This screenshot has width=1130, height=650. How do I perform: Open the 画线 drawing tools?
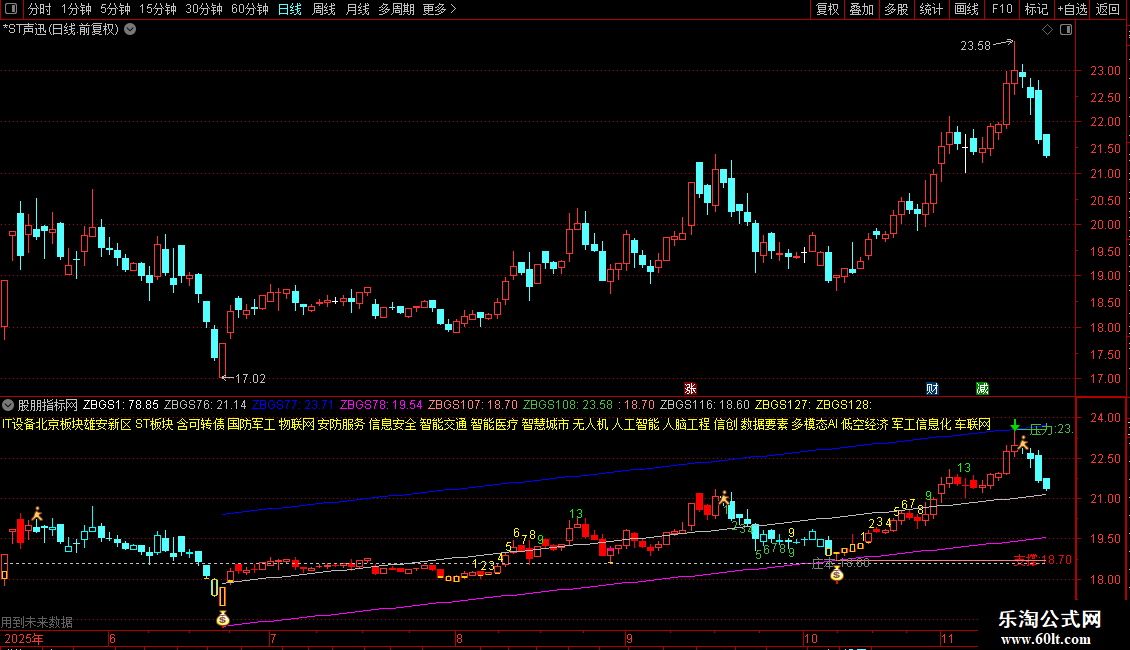[x=966, y=9]
